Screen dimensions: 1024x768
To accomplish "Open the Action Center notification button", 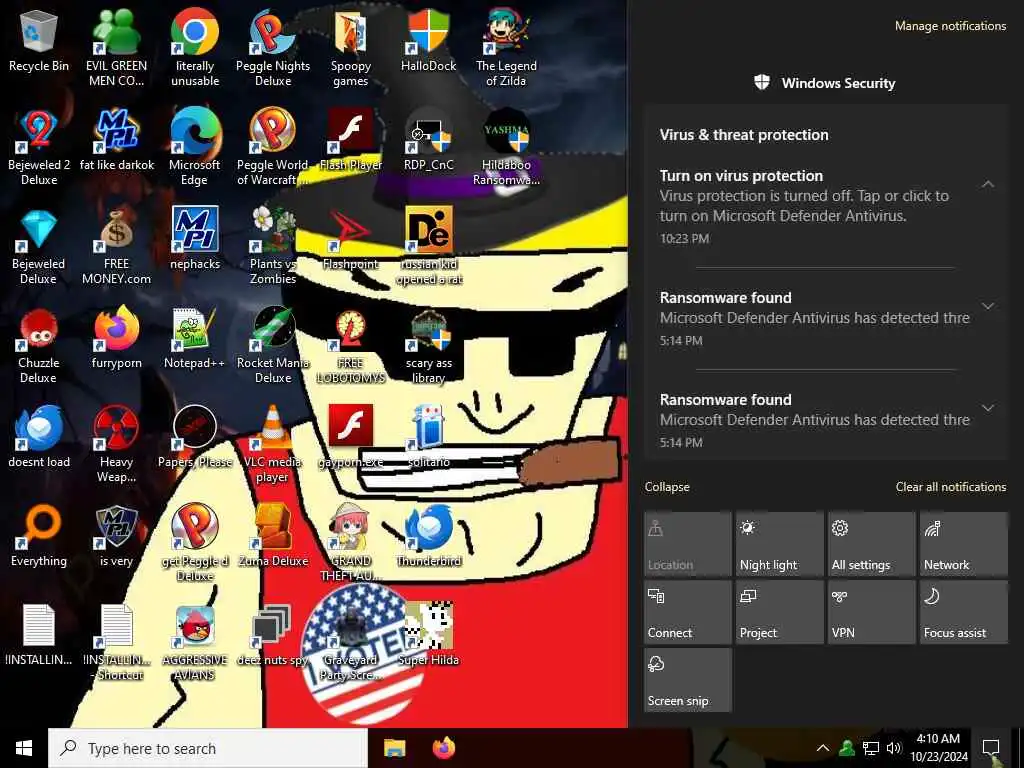I will 991,748.
